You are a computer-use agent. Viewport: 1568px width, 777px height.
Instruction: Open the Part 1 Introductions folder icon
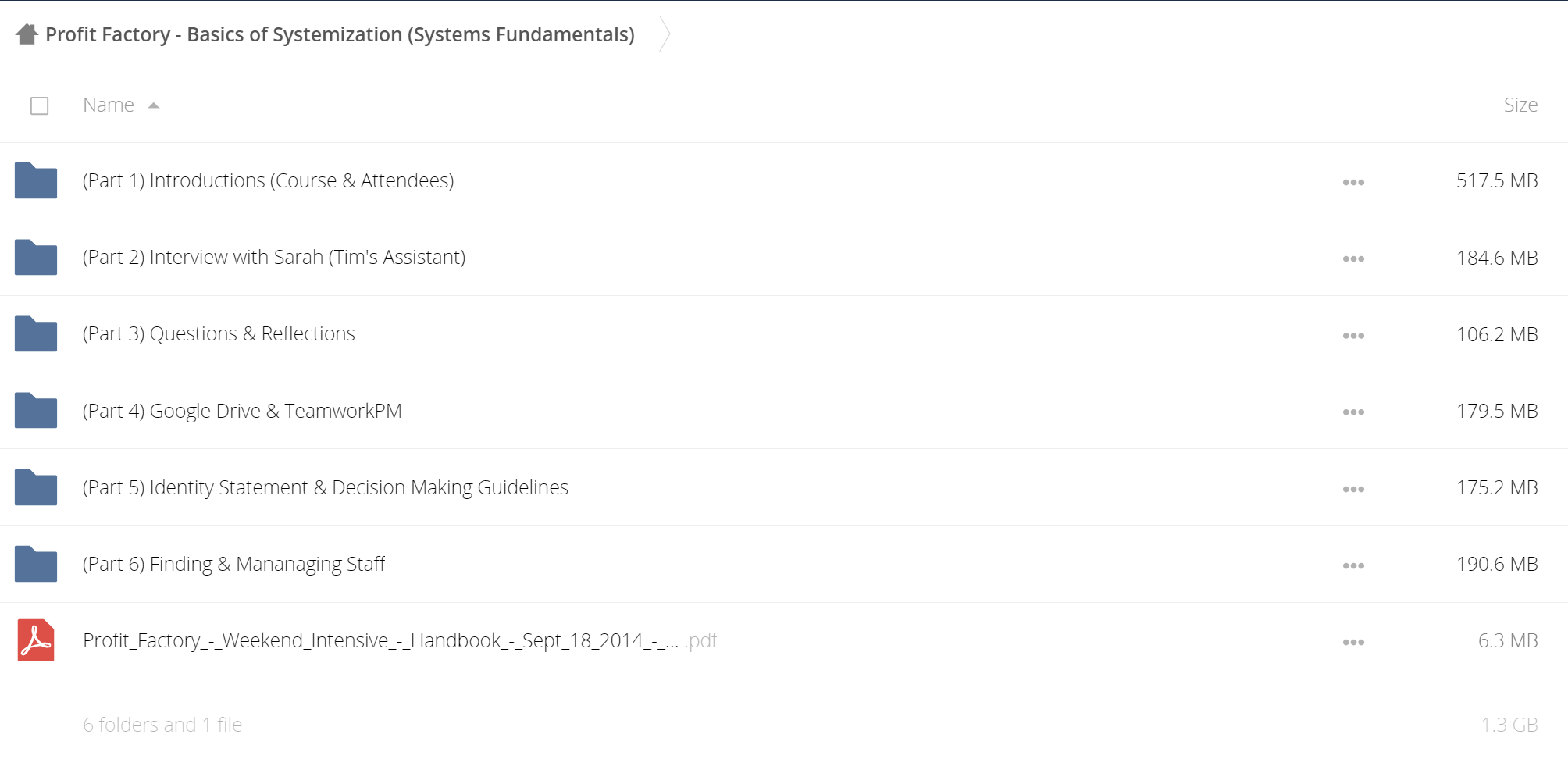tap(36, 180)
